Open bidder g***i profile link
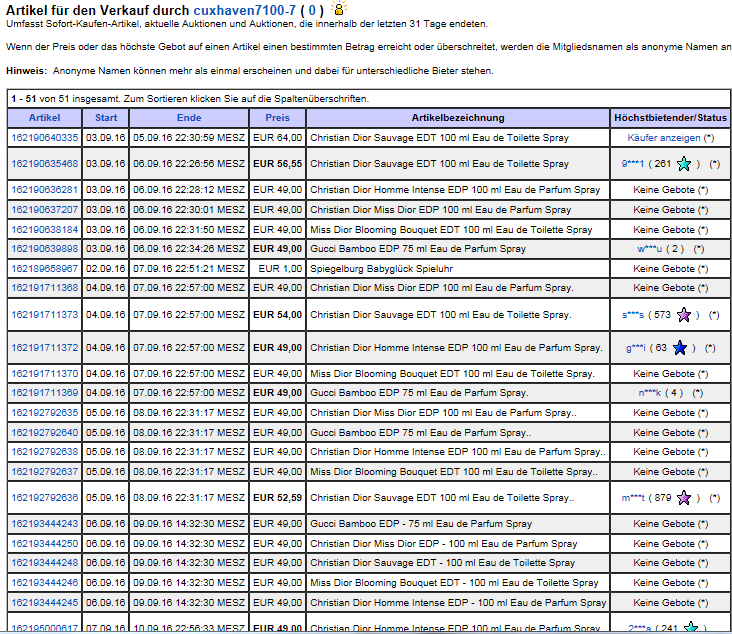Image resolution: width=732 pixels, height=634 pixels. tap(635, 348)
